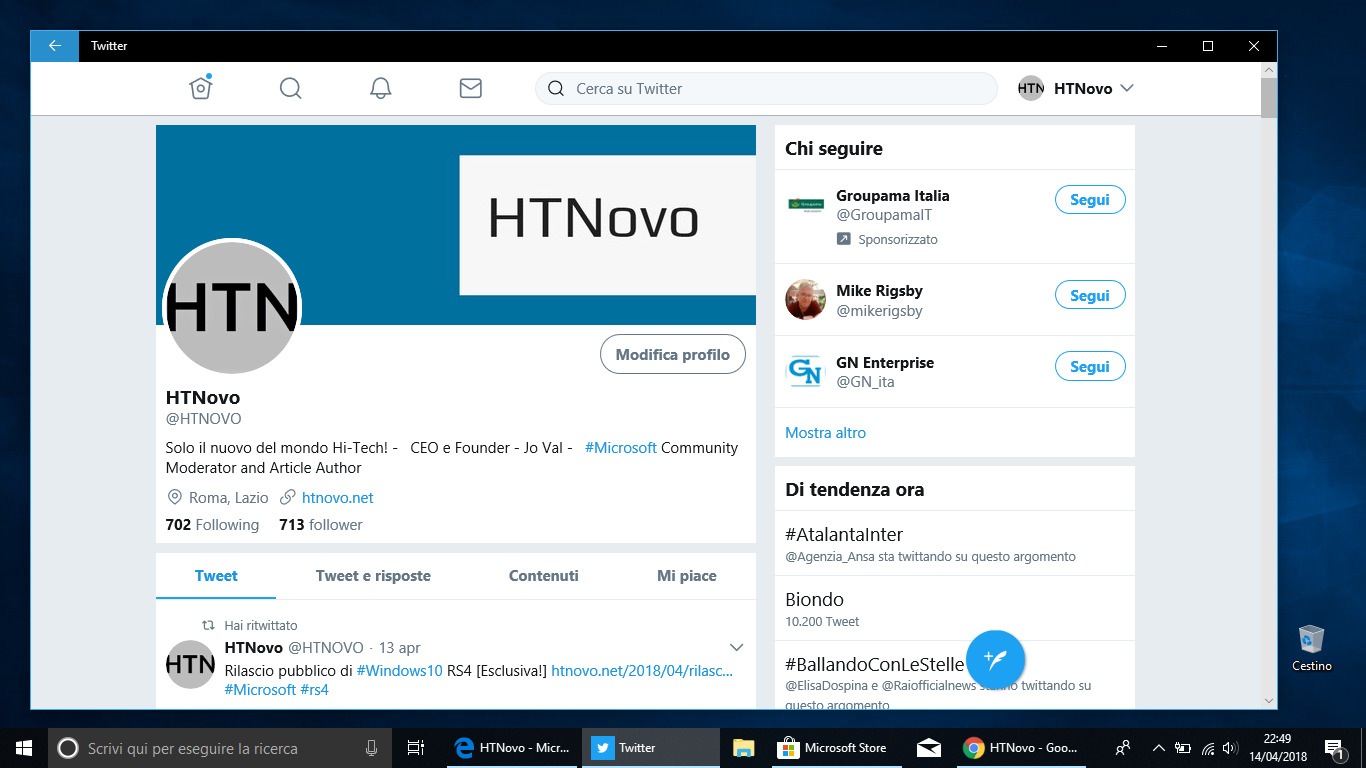This screenshot has height=768, width=1366.
Task: Click the HTNovo banner header image
Action: (456, 225)
